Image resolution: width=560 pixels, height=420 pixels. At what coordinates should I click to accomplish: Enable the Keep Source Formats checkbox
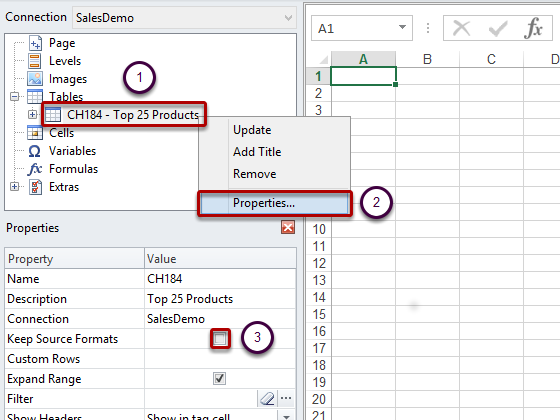pyautogui.click(x=220, y=339)
